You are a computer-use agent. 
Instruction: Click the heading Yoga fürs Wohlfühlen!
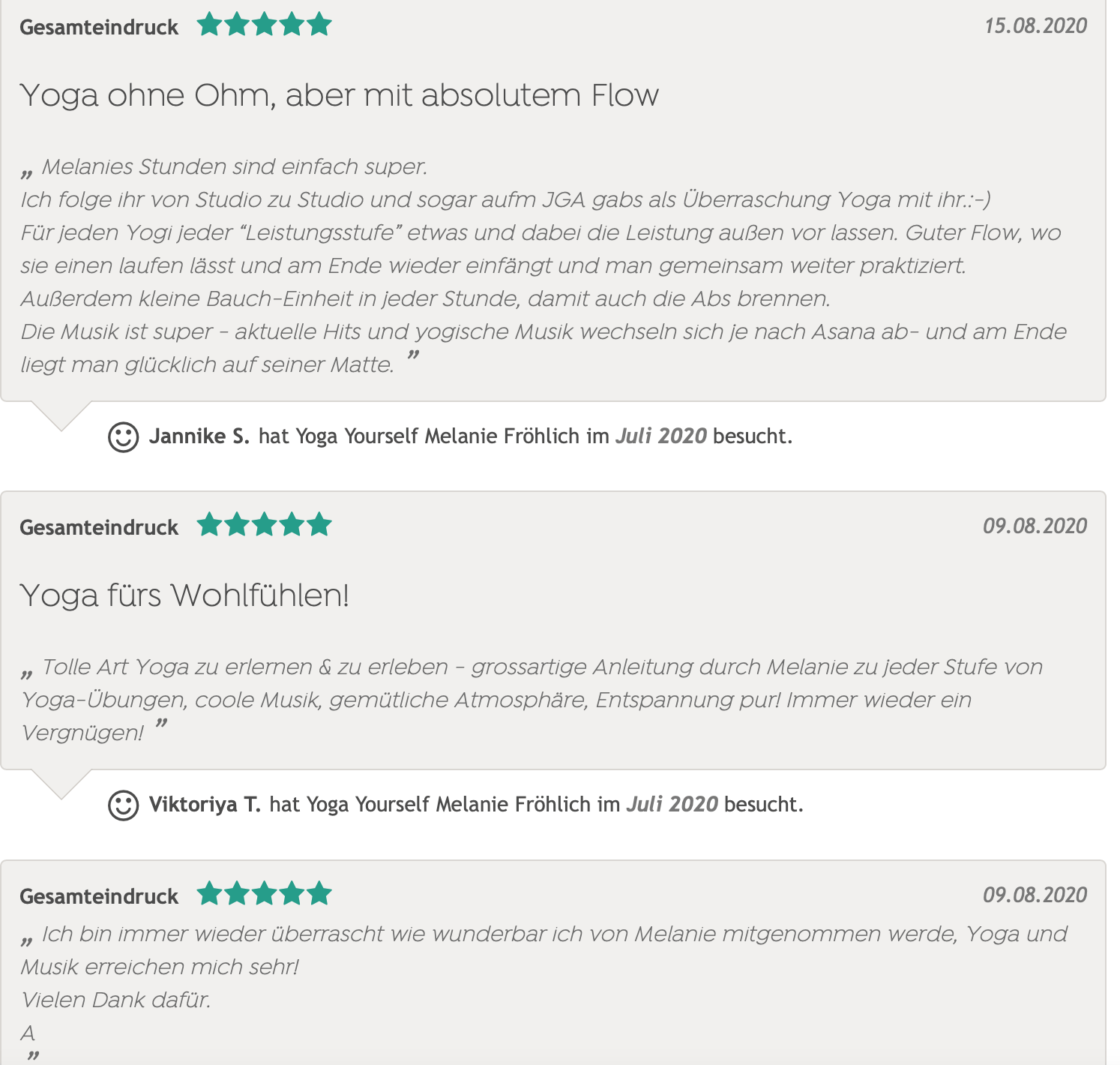coord(184,595)
